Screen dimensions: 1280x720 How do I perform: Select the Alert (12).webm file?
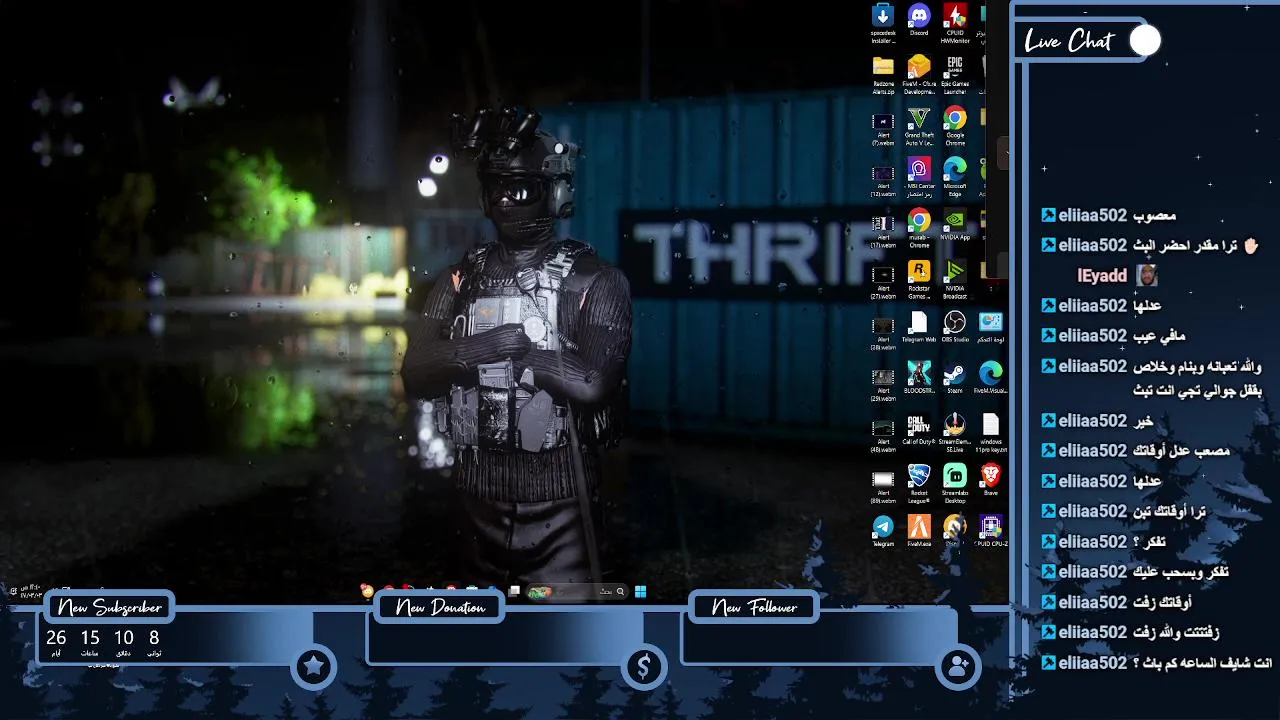pyautogui.click(x=883, y=180)
